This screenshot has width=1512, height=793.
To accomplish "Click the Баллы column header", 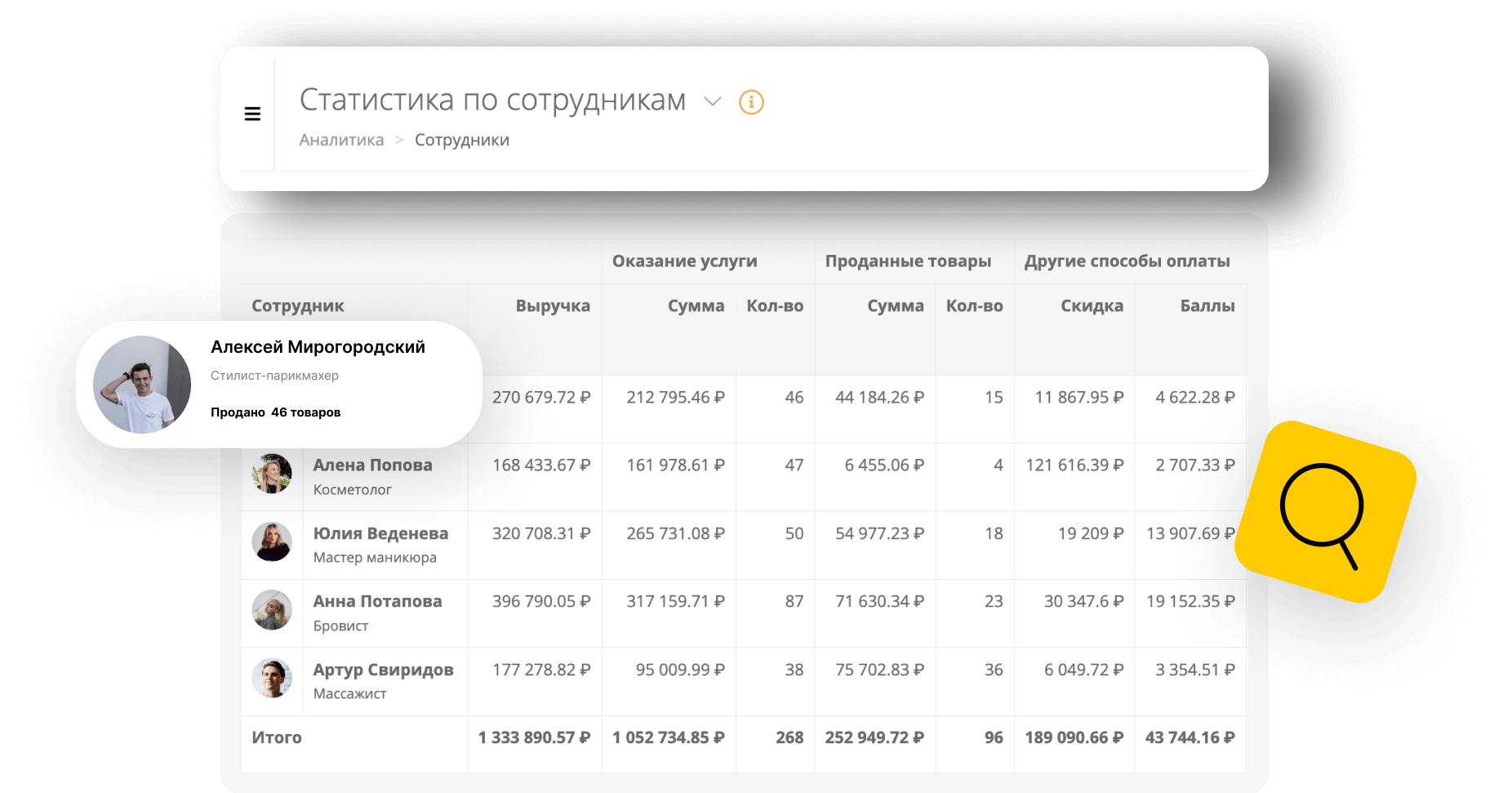I will coord(1206,305).
